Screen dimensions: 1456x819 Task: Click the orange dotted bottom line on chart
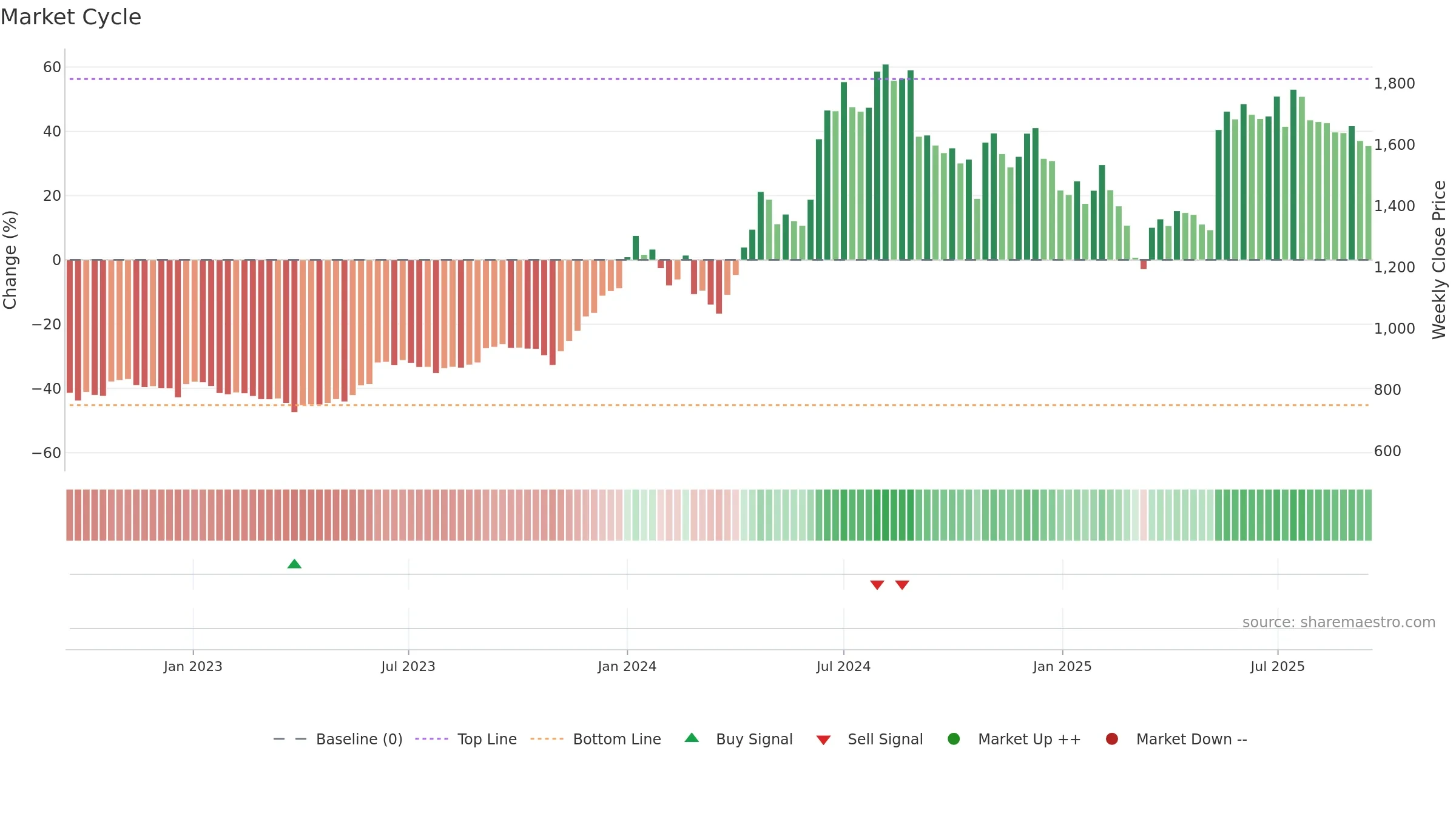(719, 405)
